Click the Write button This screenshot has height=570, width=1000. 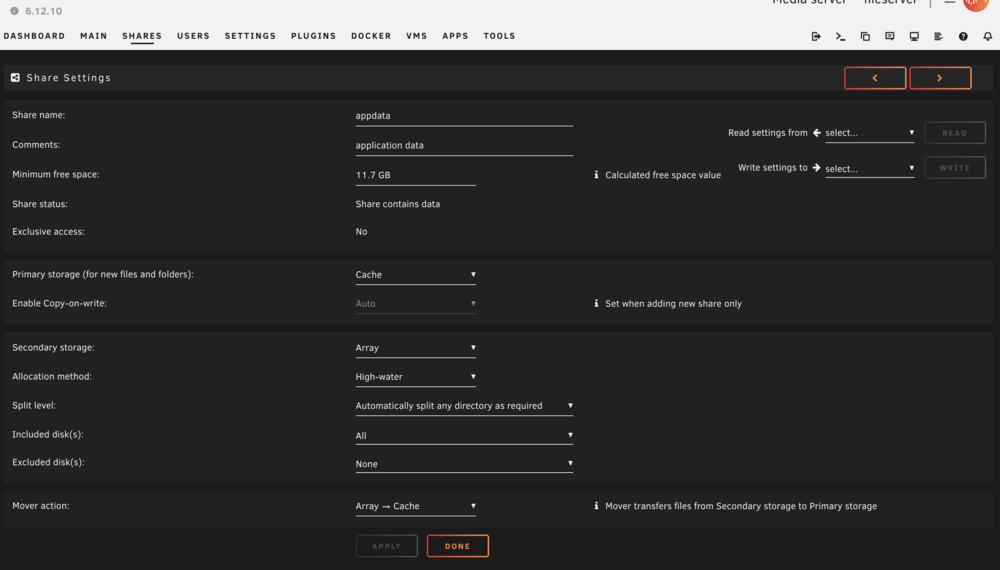[955, 168]
